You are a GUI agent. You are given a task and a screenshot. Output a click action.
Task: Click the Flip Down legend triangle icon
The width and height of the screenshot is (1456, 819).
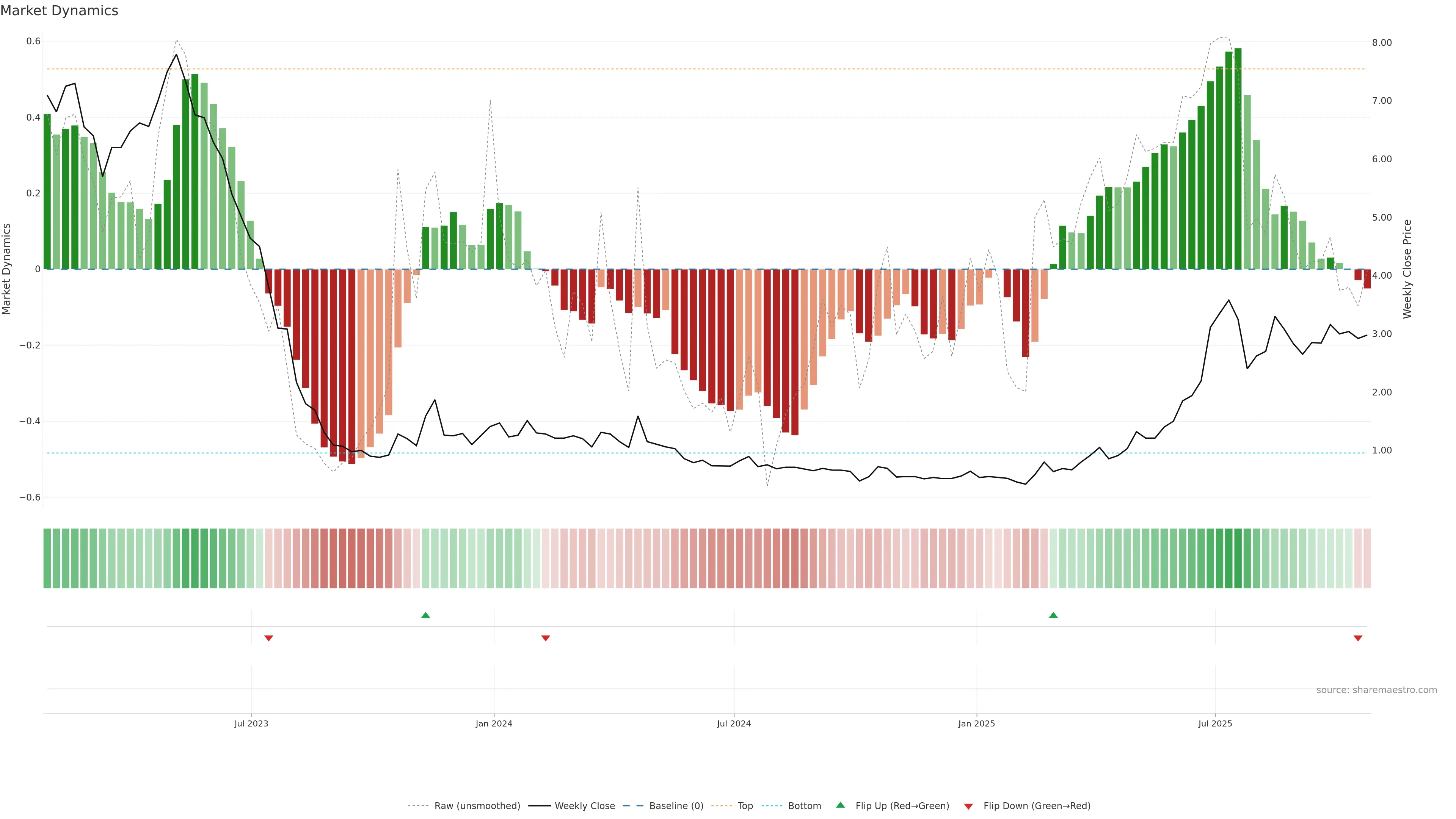coord(968,806)
